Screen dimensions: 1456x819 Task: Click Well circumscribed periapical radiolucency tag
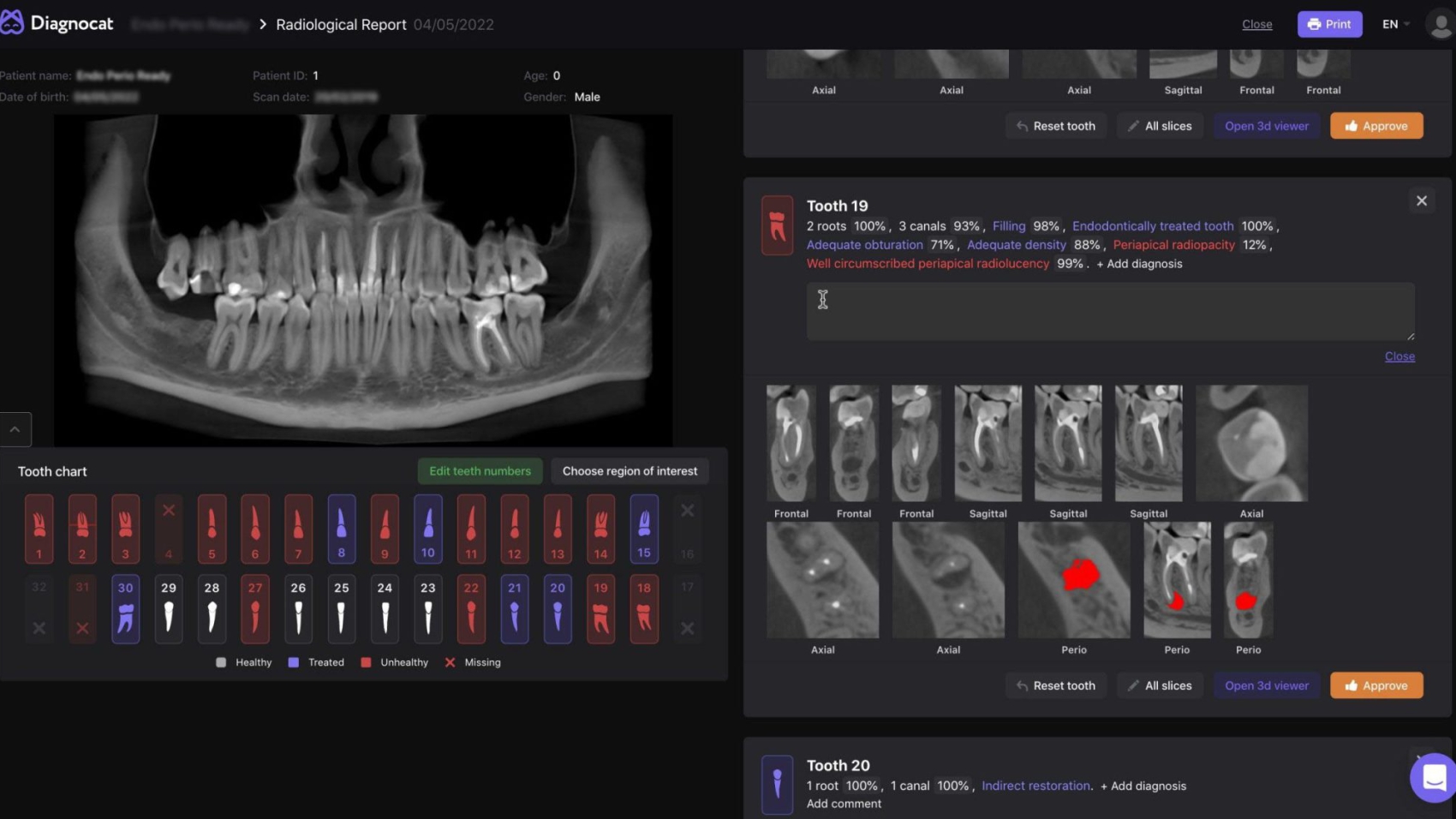tap(928, 264)
